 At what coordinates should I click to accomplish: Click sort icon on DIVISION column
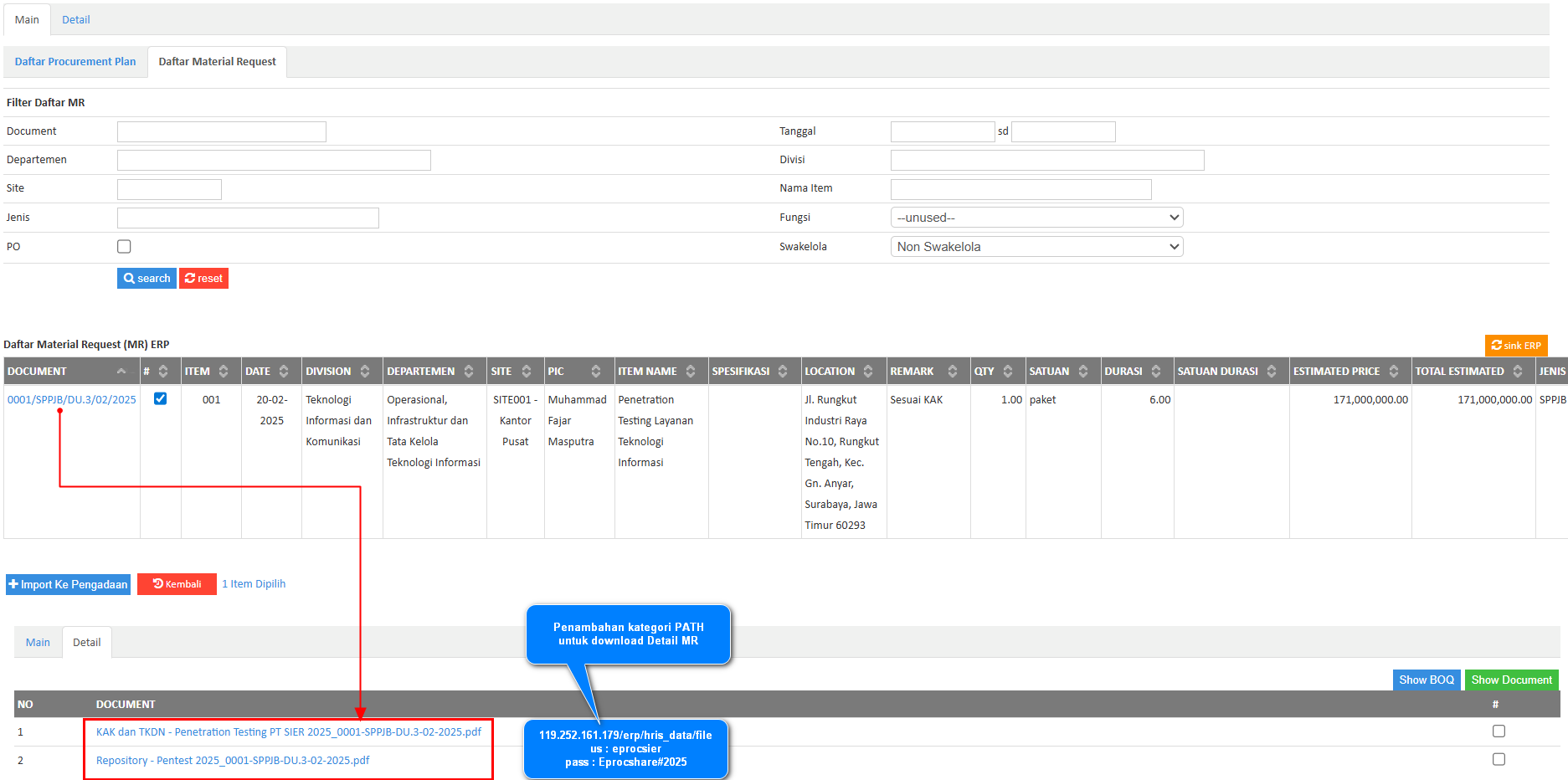(365, 372)
